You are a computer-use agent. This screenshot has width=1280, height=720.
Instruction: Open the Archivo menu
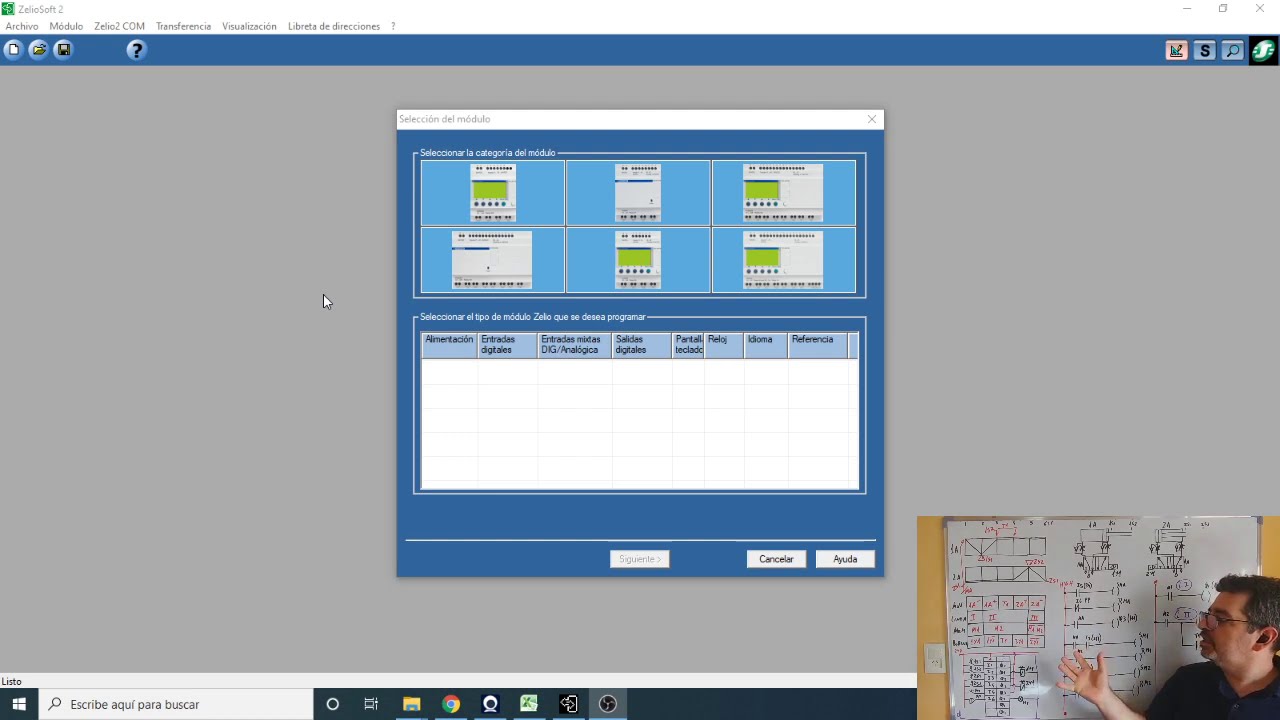point(22,26)
